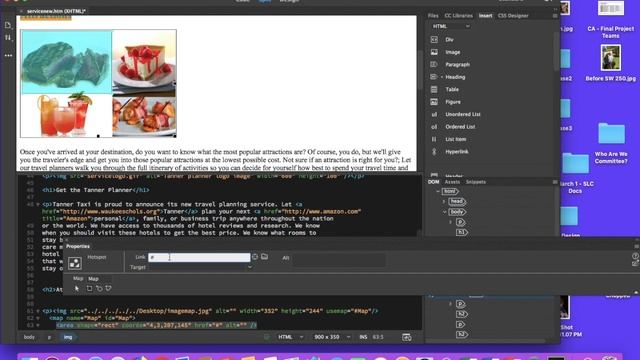Open the HTML language dropdown in status bar
This screenshot has width=640, height=360.
pos(291,337)
